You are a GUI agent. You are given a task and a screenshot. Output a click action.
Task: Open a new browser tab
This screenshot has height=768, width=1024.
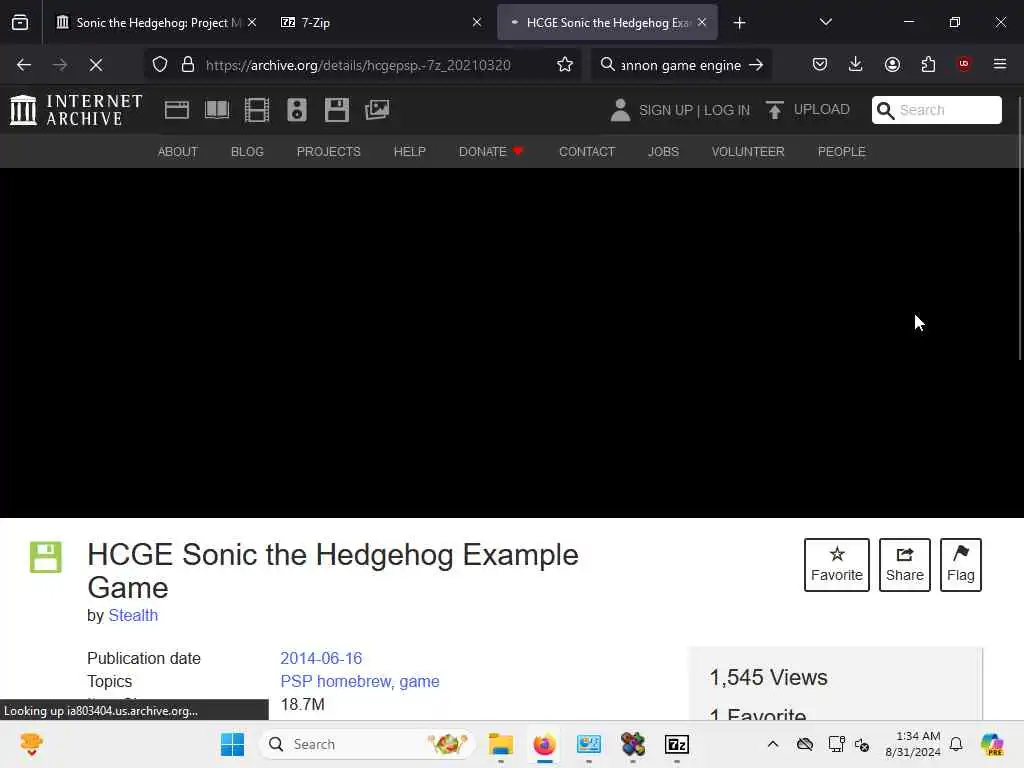739,23
